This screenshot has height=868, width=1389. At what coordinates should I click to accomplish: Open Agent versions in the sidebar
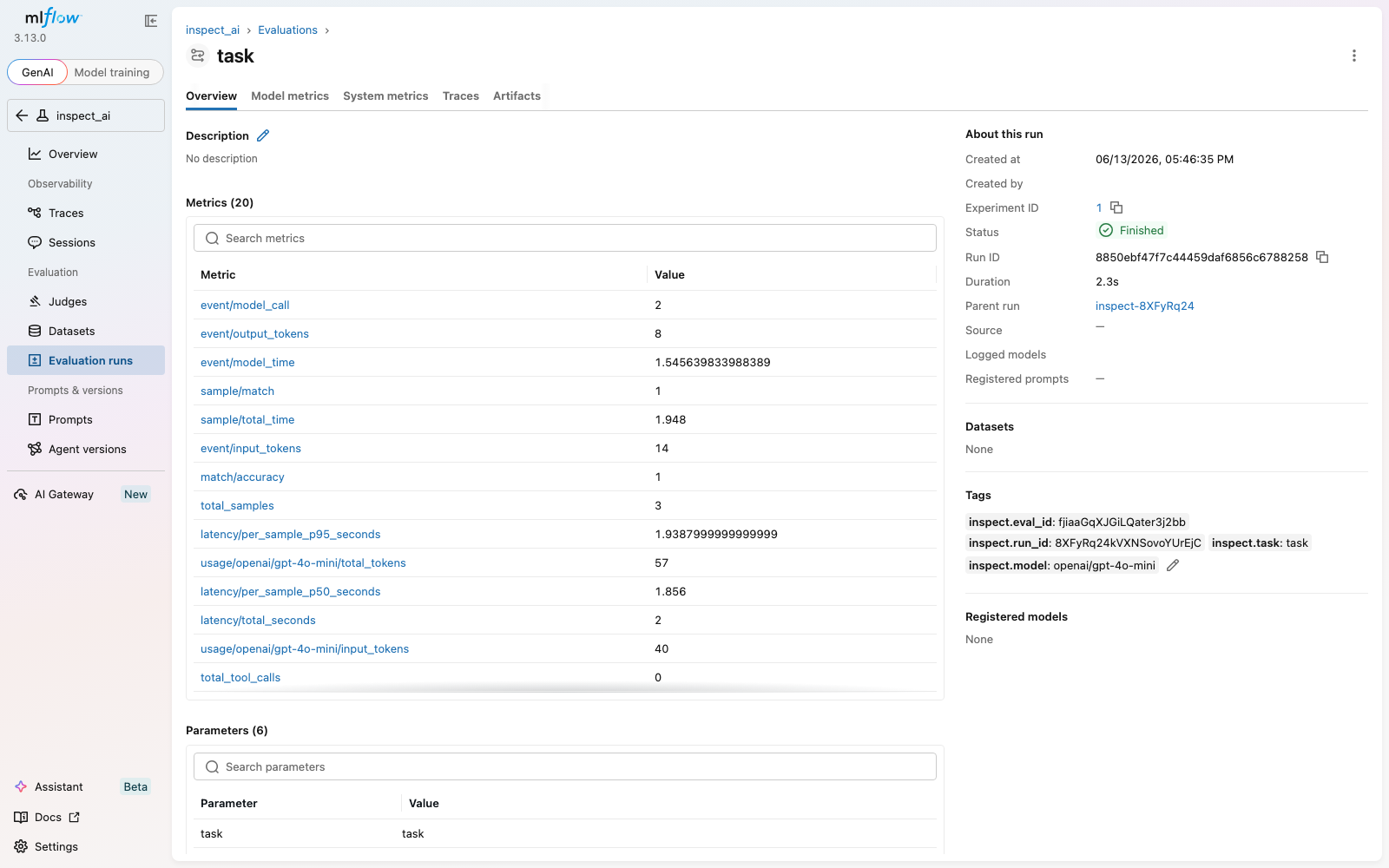point(86,449)
